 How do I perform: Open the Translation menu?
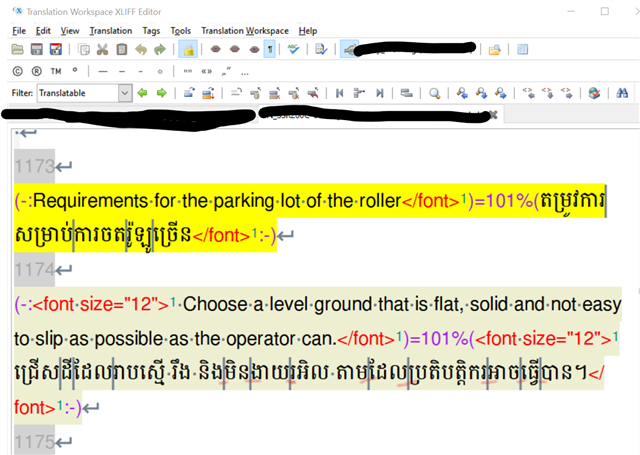111,31
